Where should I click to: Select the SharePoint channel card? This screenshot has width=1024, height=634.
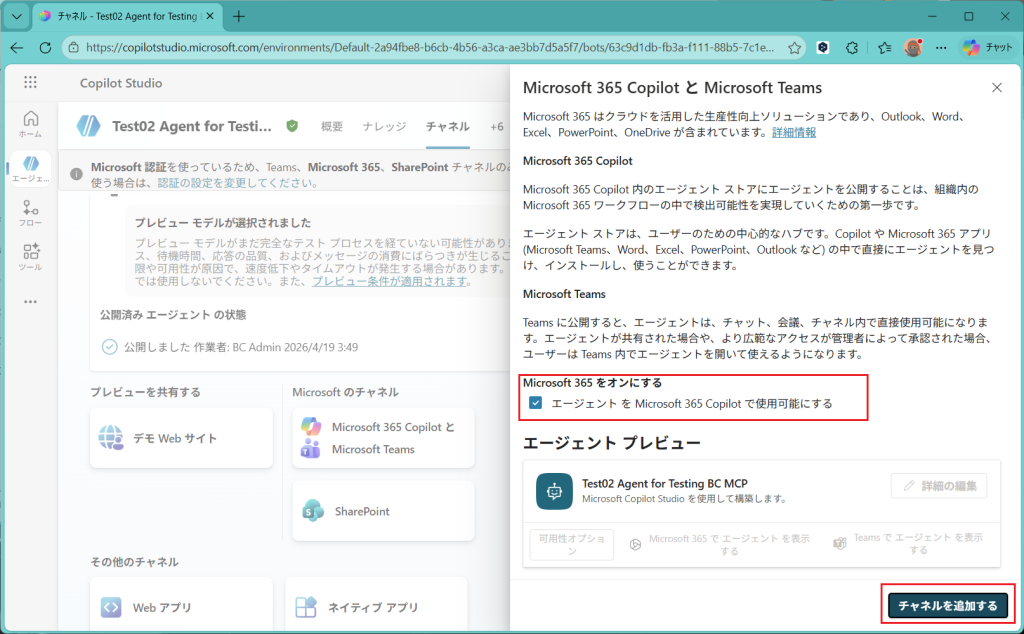(383, 511)
